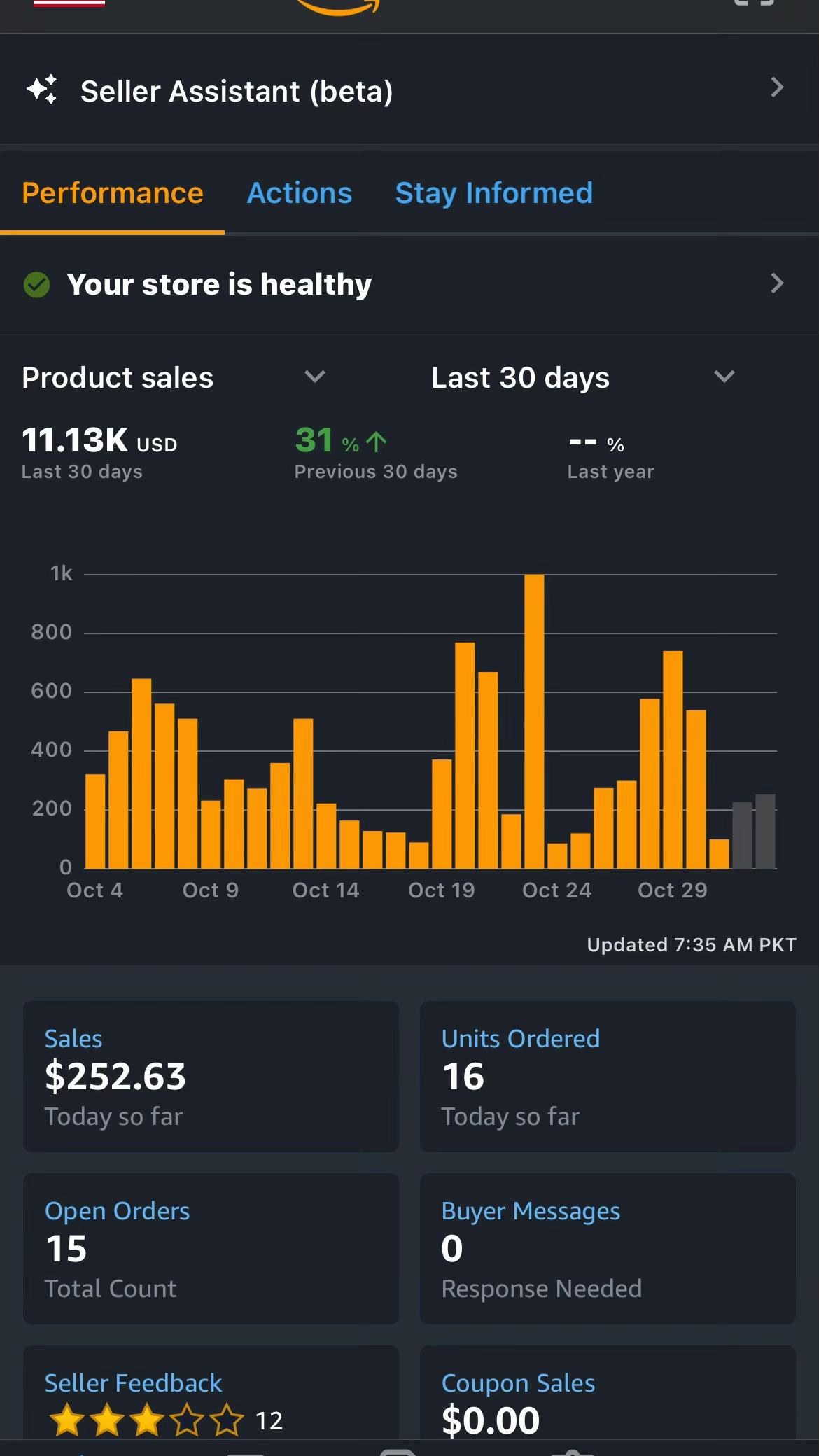Click the 31% previous 30 days change

[341, 441]
